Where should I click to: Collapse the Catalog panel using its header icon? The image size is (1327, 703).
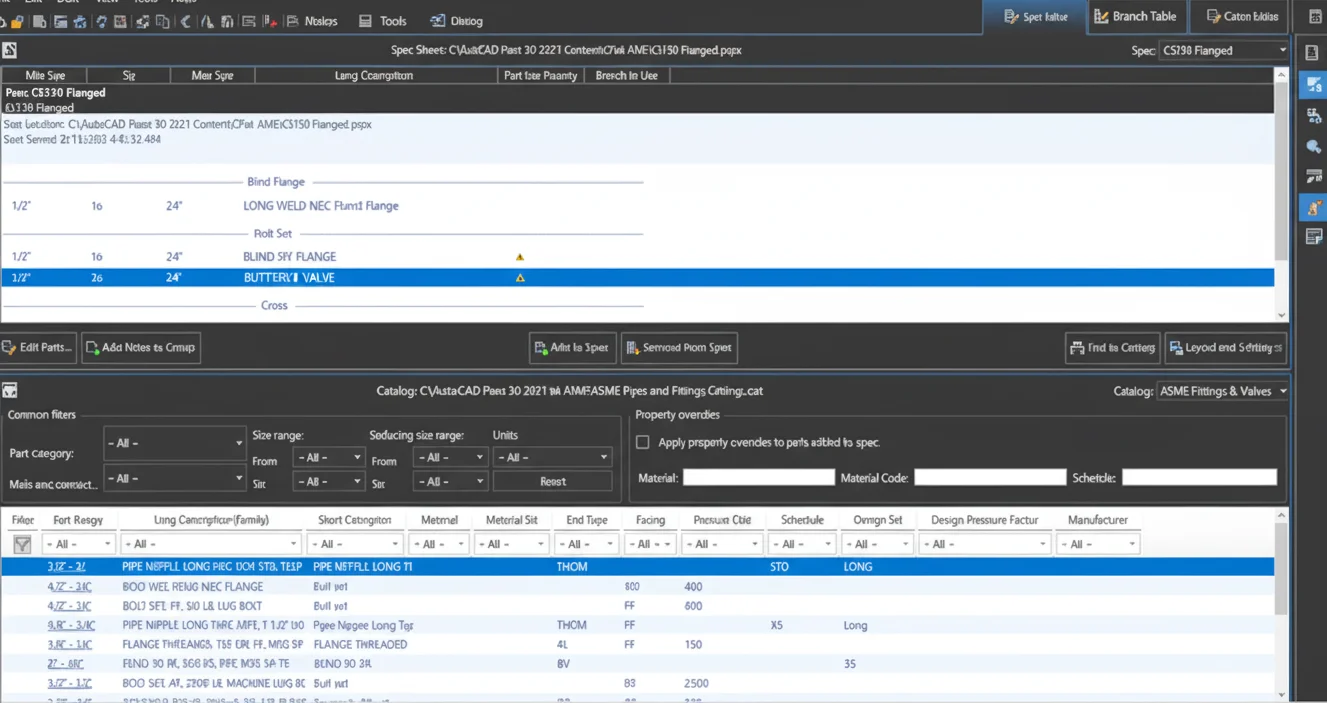(x=10, y=391)
